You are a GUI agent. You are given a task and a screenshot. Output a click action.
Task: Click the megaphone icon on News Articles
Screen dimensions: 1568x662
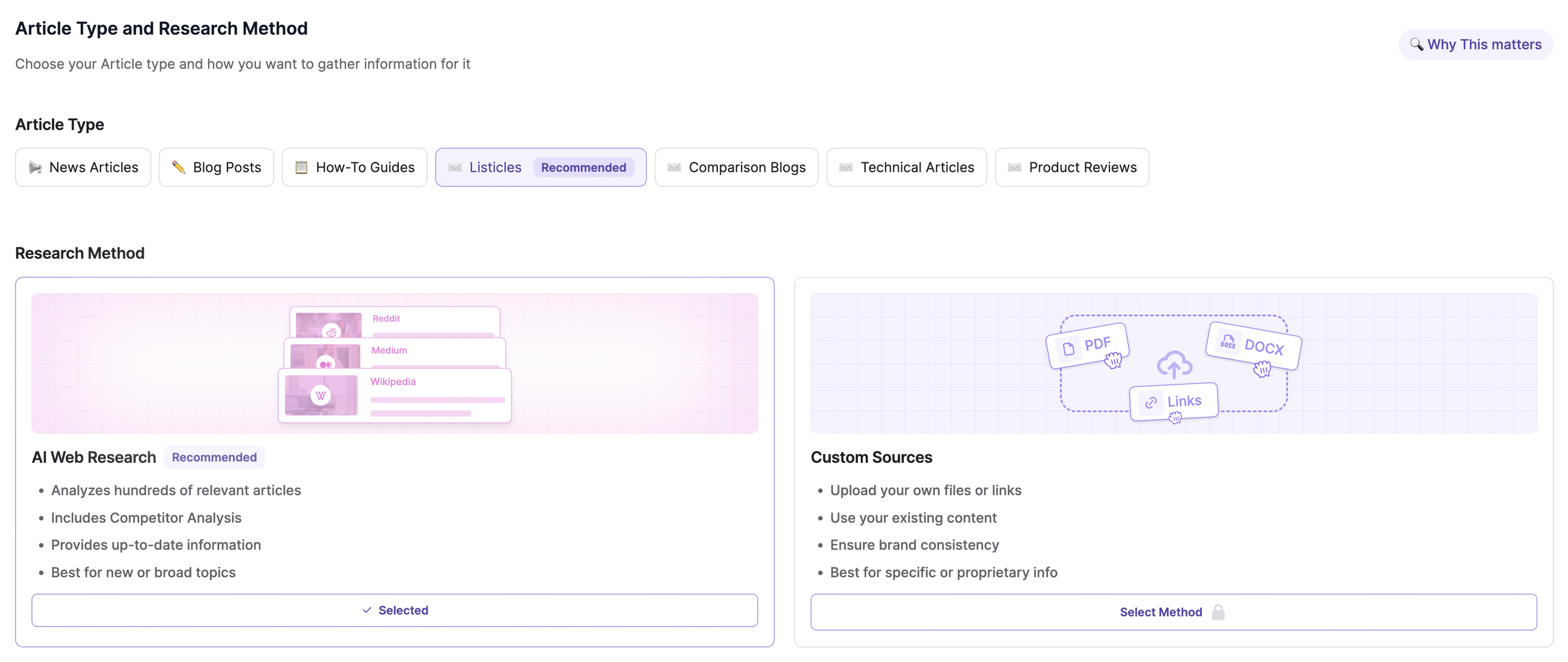coord(36,167)
